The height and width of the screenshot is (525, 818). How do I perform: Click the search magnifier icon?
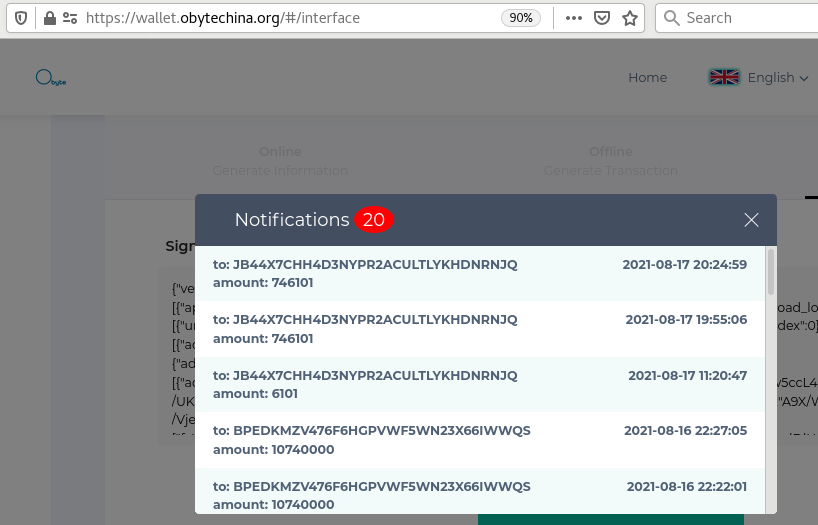click(x=671, y=18)
